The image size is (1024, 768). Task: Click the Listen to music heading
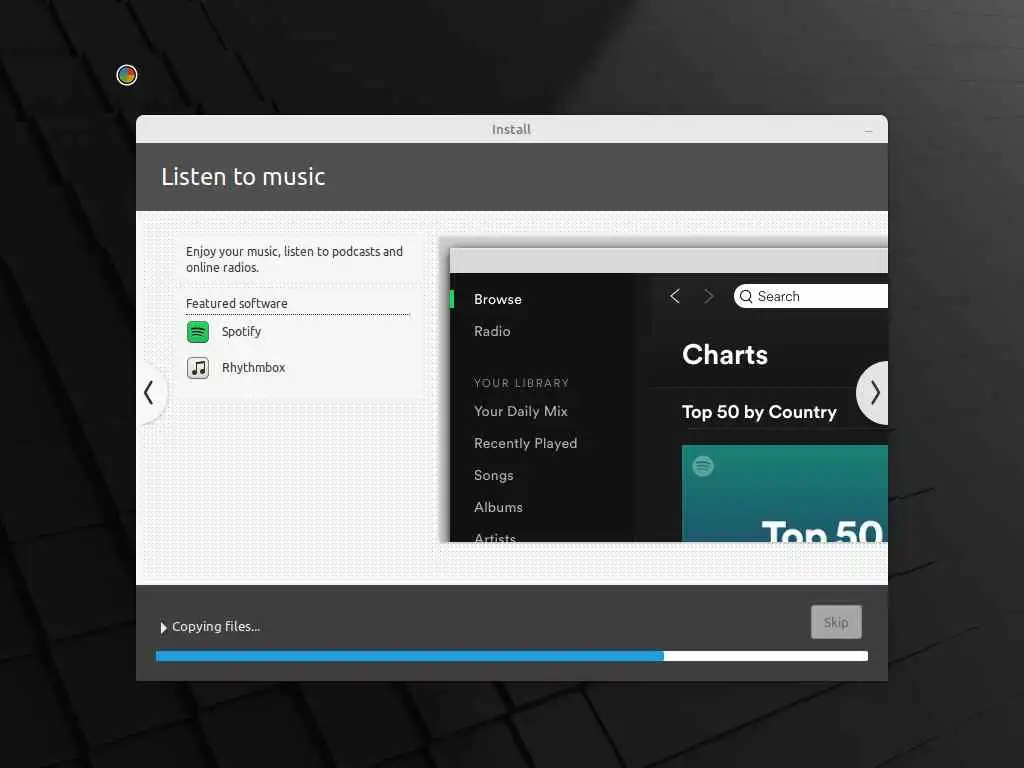pos(243,176)
